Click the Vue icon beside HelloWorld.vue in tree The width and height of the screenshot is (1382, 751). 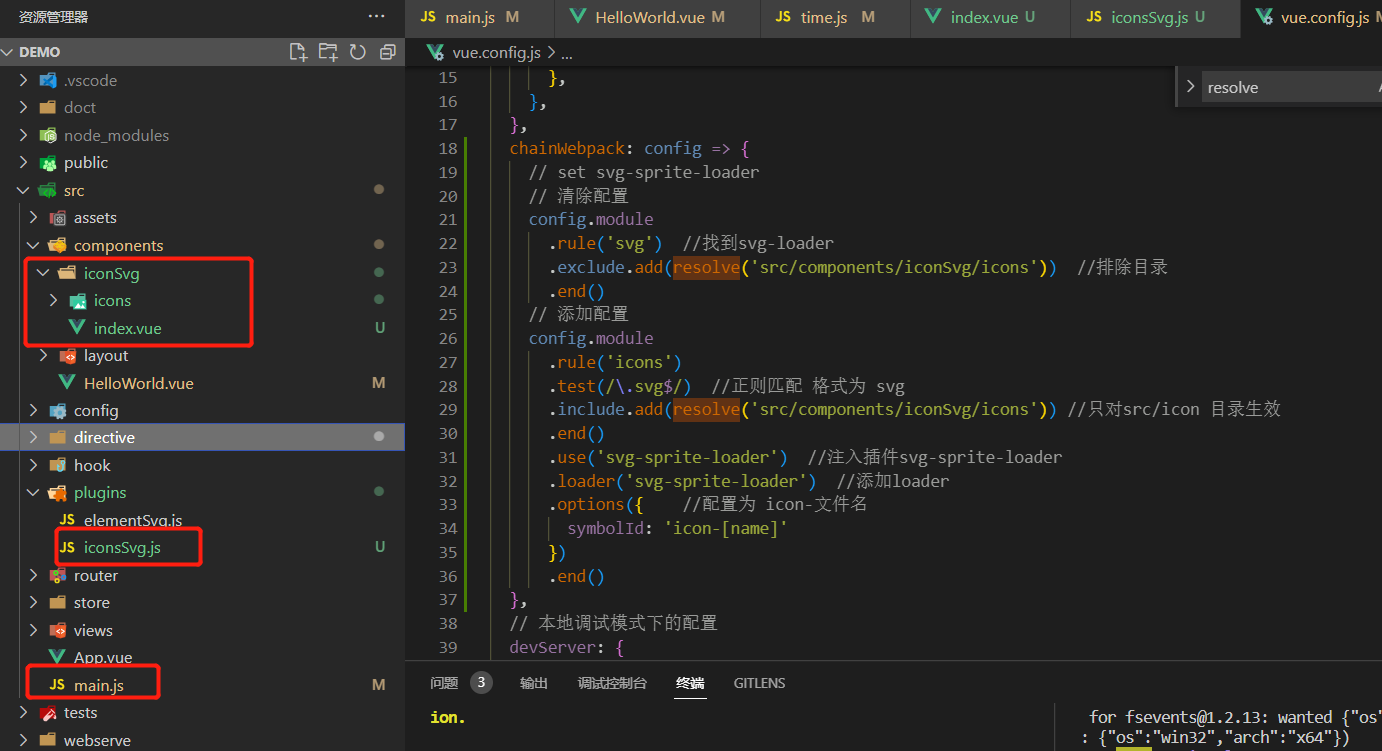coord(67,383)
